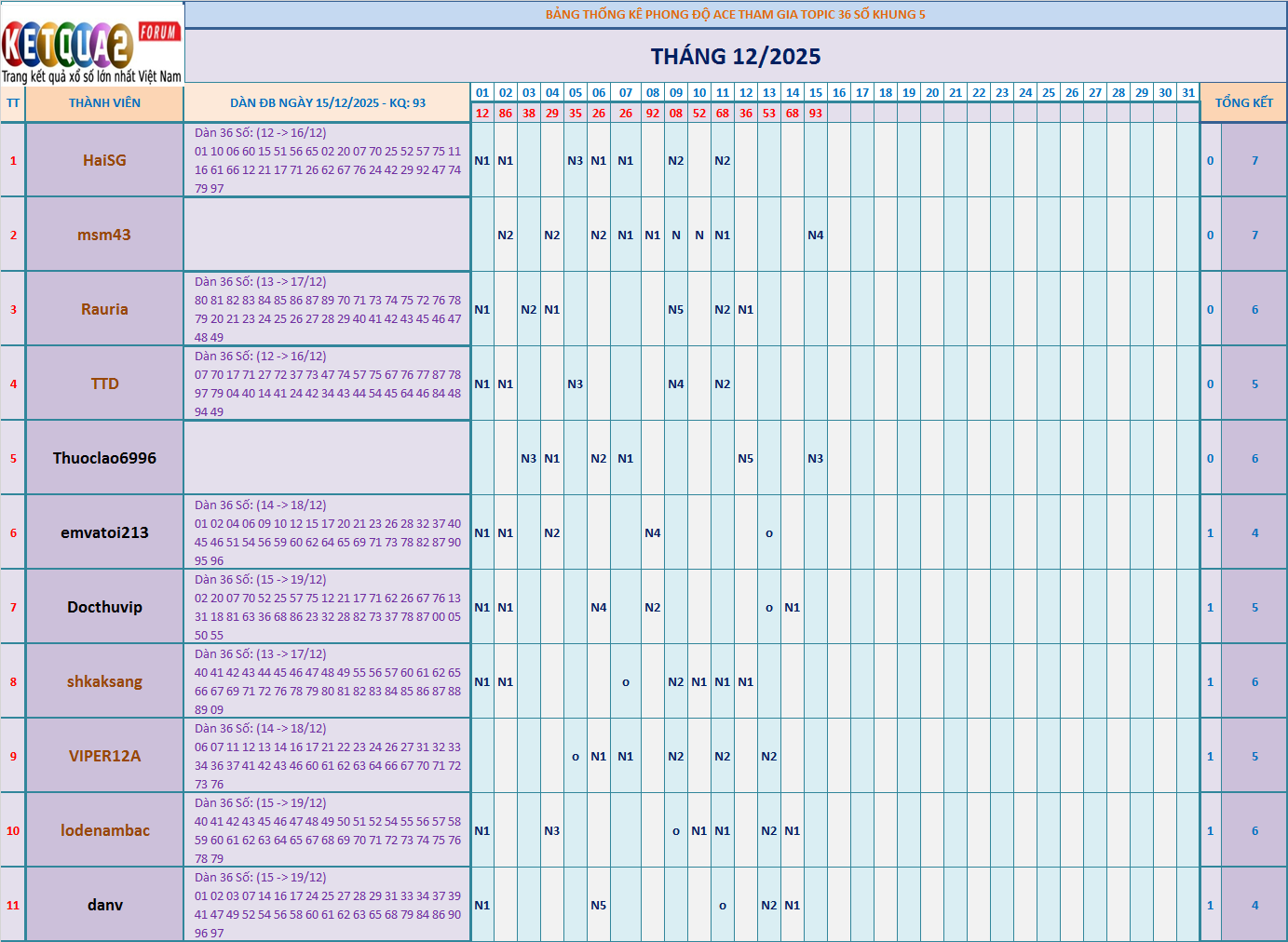Image resolution: width=1288 pixels, height=942 pixels.
Task: Select the VIPER12A member cell
Action: pos(104,756)
